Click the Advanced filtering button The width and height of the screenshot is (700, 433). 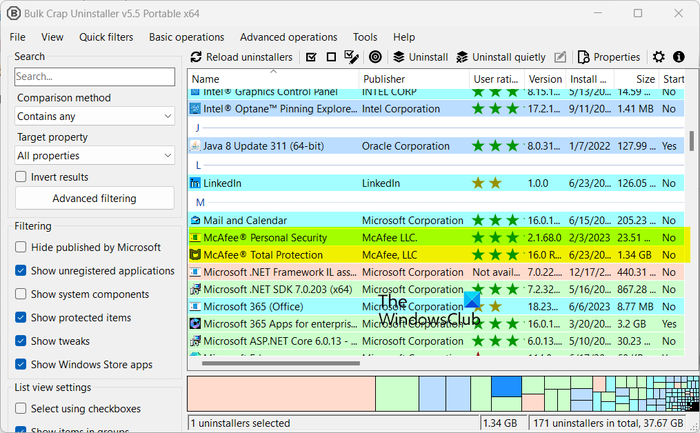point(95,198)
